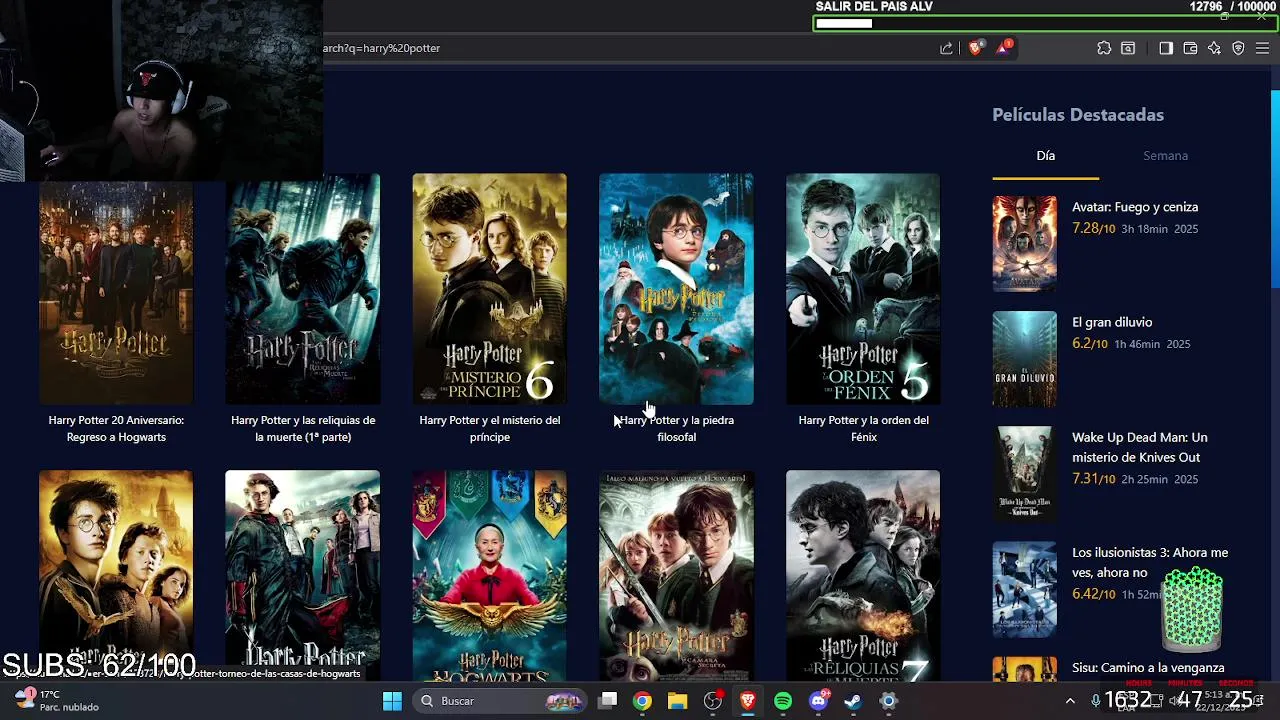Switch to Brave browser taskbar icon
The height and width of the screenshot is (720, 1280).
748,701
